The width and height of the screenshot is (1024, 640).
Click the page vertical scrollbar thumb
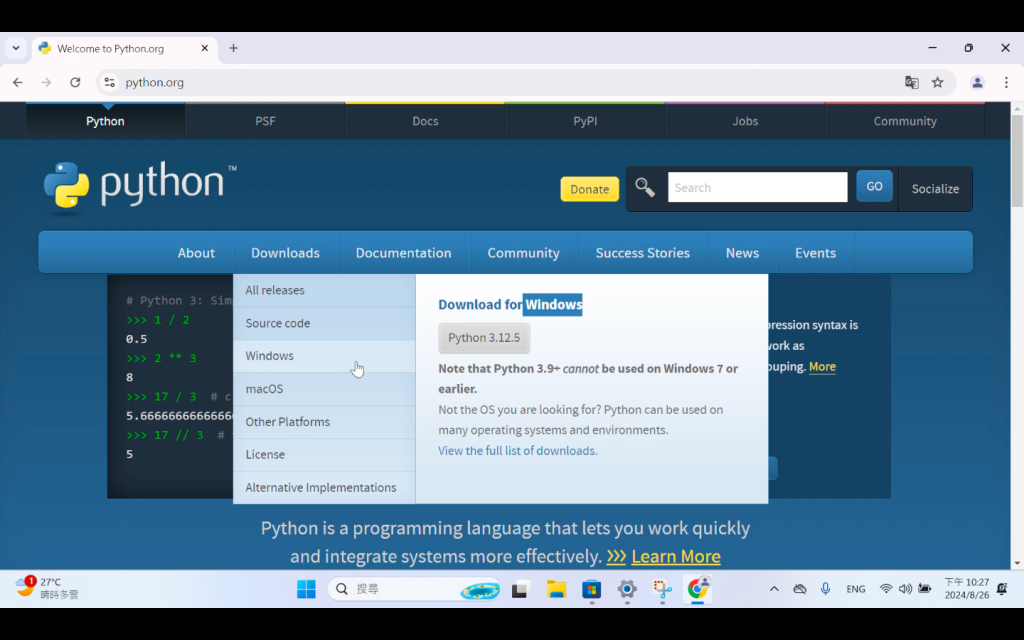(1017, 160)
